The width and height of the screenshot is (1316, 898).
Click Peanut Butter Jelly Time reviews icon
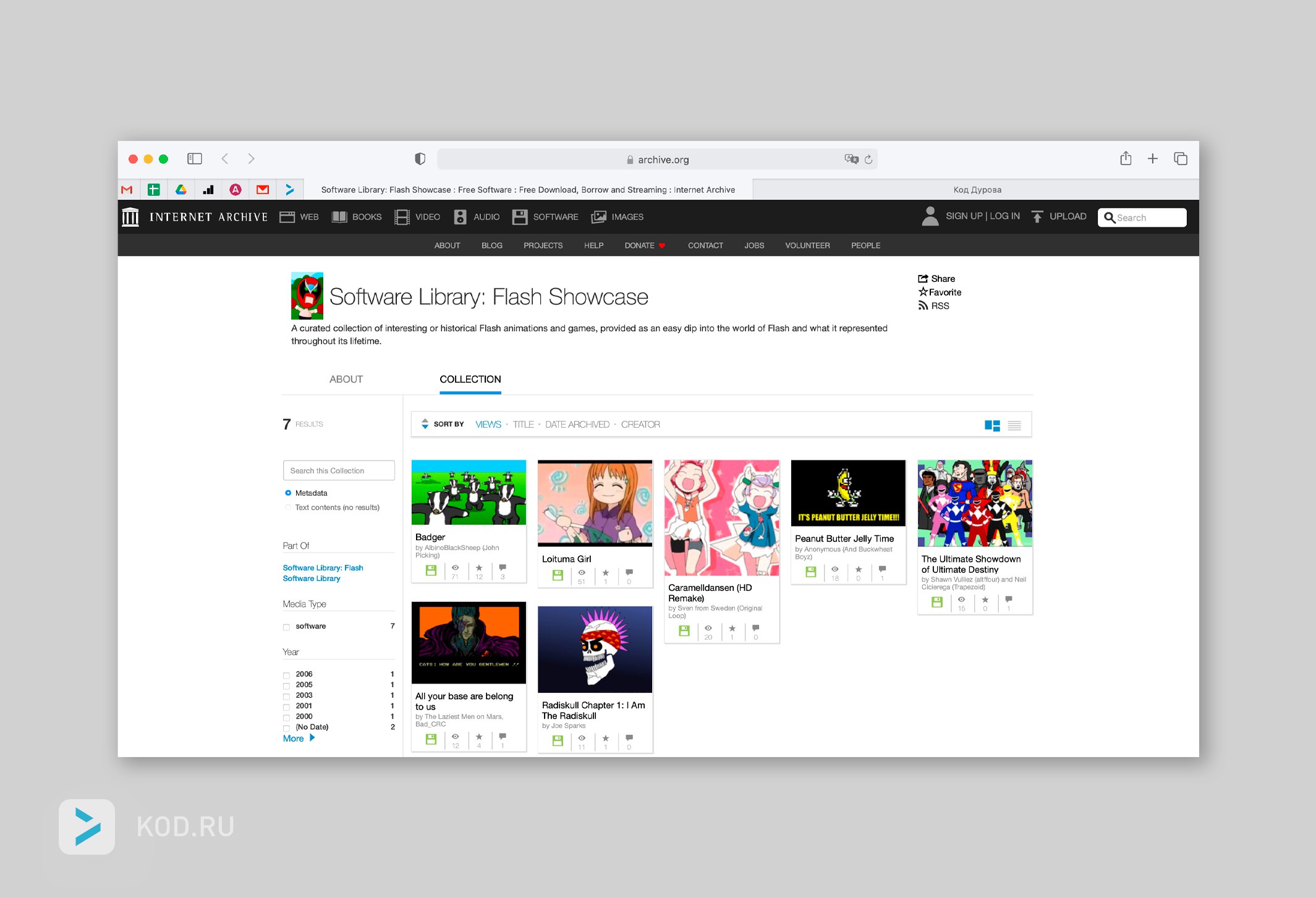(x=883, y=569)
